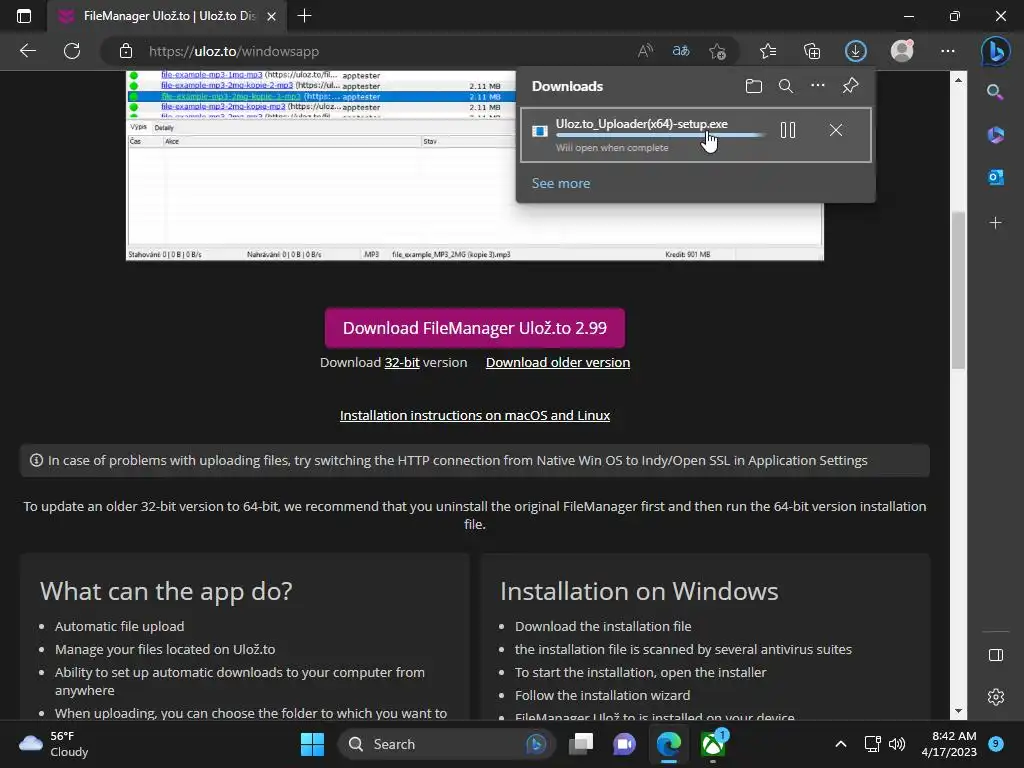The height and width of the screenshot is (768, 1024).
Task: Open the network status tray icon
Action: point(872,744)
